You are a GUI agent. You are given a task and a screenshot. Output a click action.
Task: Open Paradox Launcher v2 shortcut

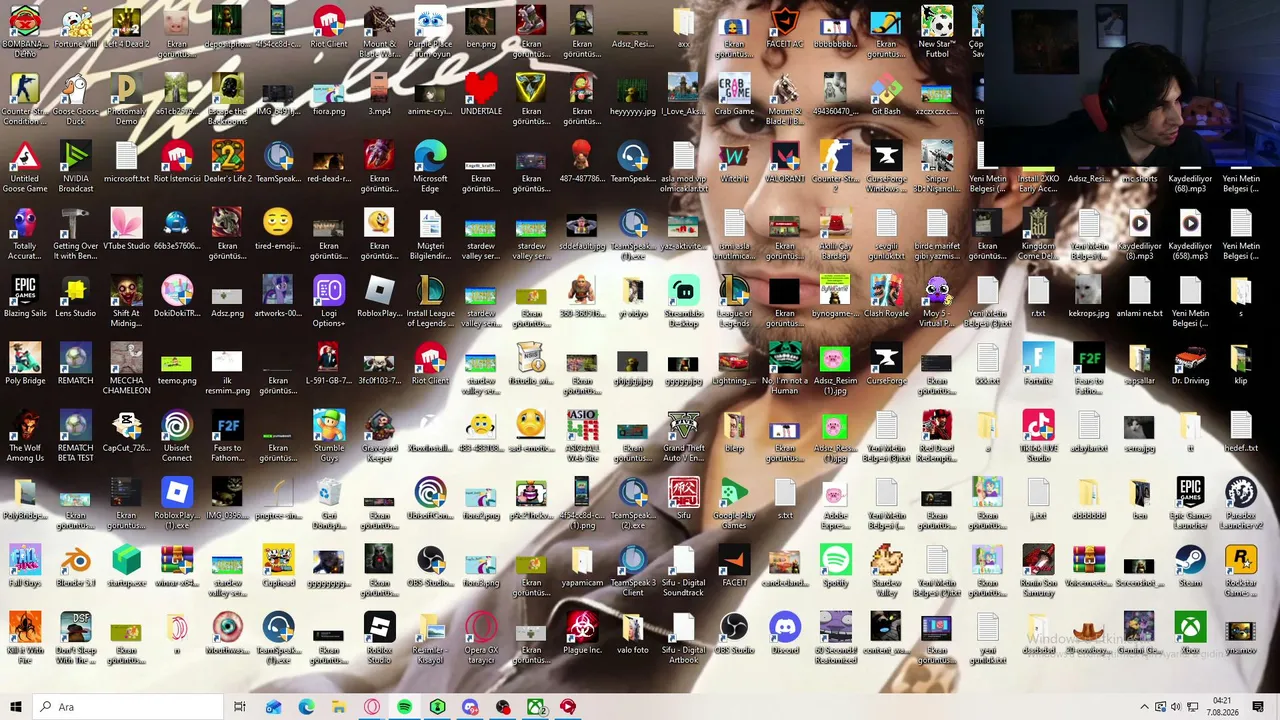click(x=1241, y=503)
